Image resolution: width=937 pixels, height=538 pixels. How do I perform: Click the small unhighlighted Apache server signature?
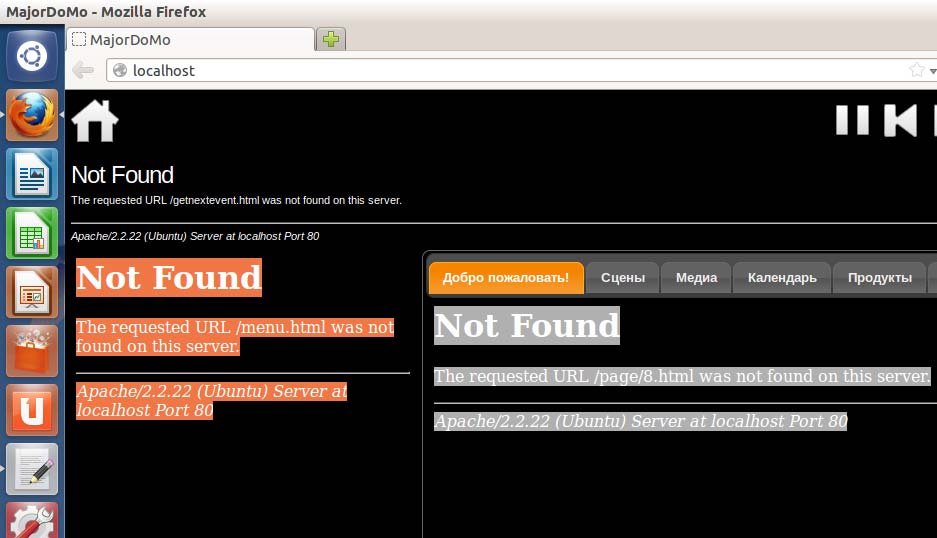pyautogui.click(x=195, y=236)
